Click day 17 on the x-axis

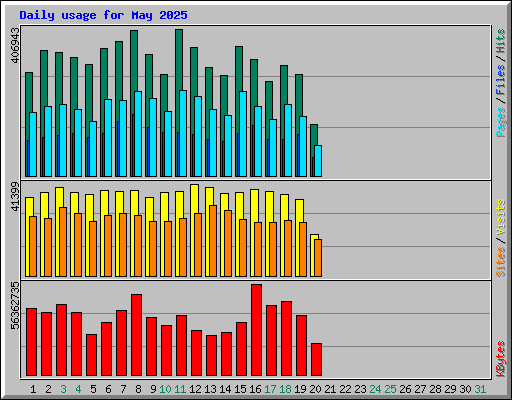point(270,389)
